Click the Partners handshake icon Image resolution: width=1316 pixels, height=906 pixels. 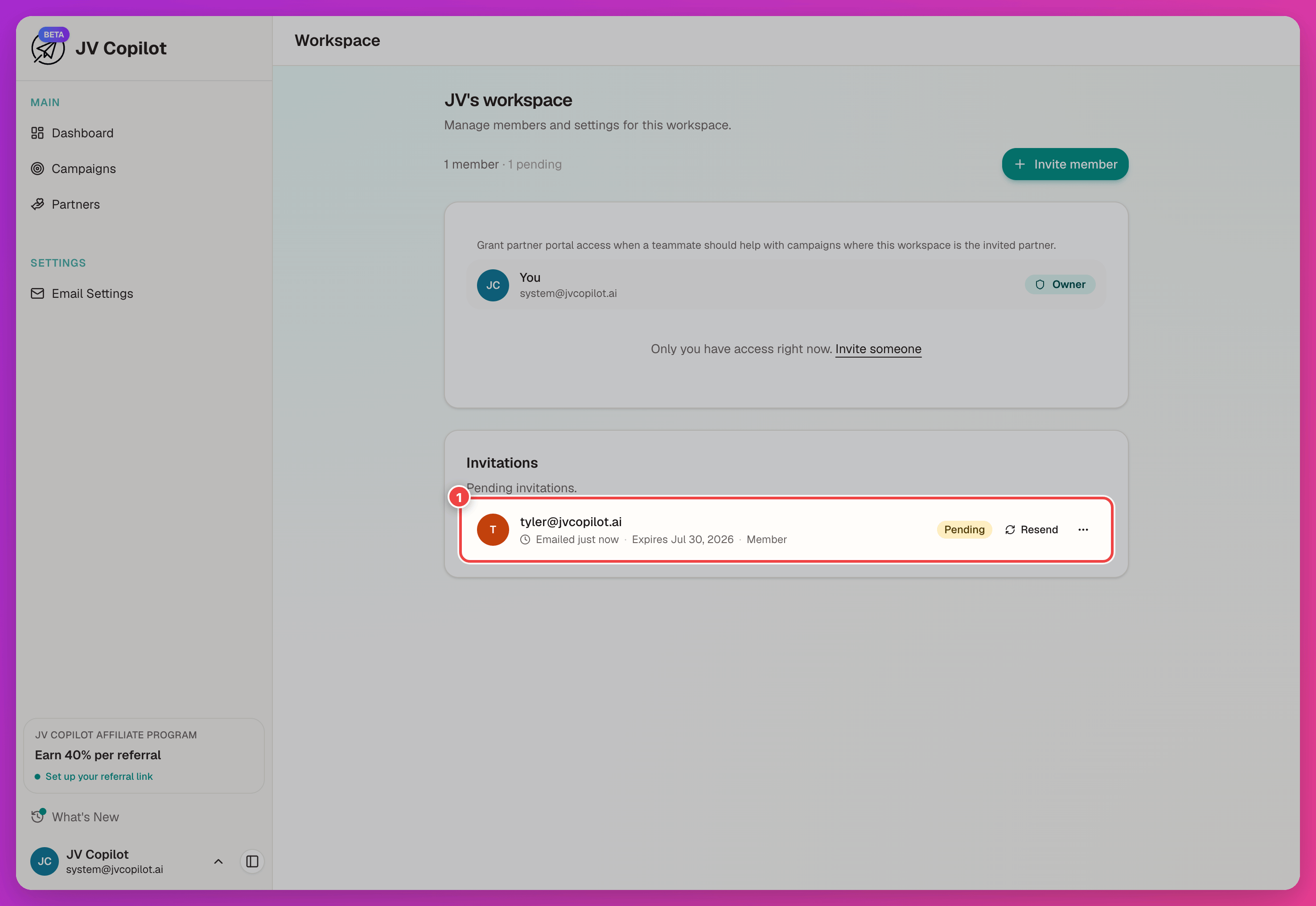coord(37,204)
